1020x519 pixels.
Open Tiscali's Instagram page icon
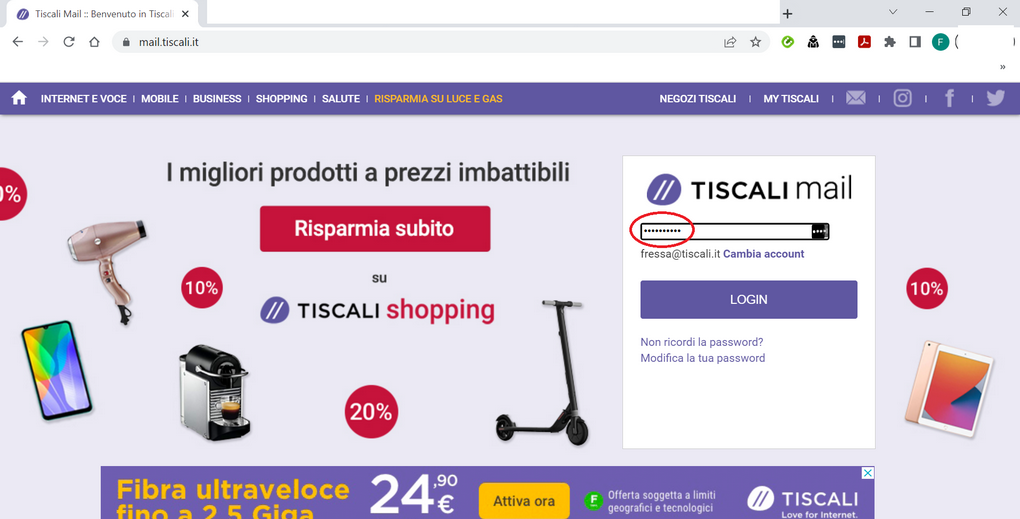click(x=902, y=98)
